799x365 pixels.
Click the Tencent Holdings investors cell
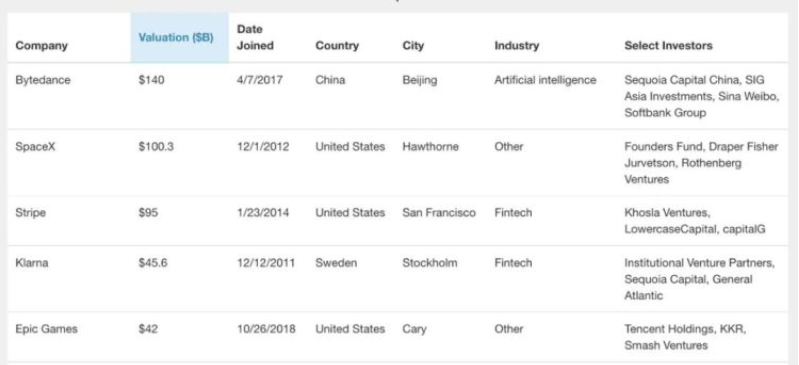(x=685, y=337)
